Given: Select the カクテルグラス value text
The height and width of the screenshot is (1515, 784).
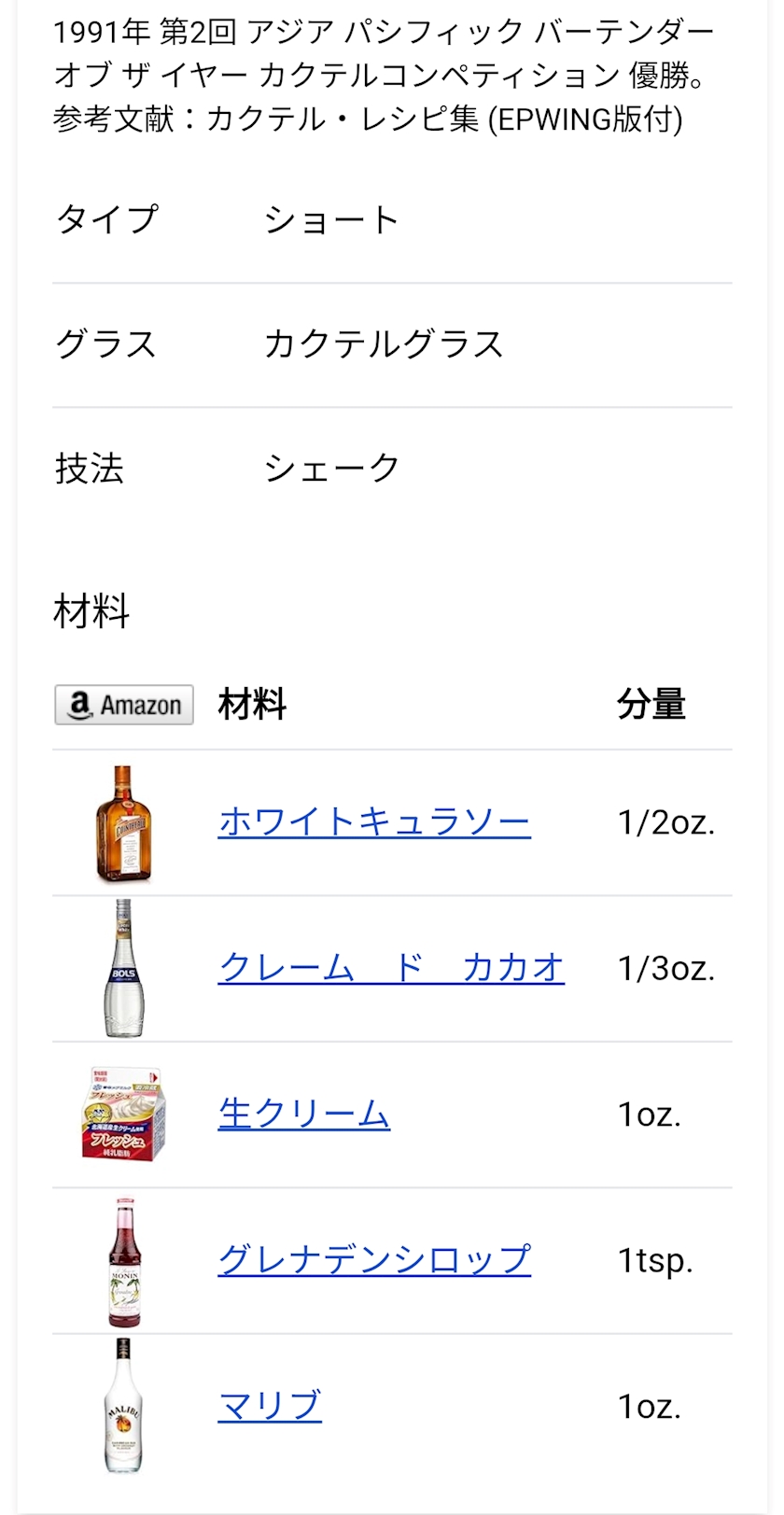Looking at the screenshot, I should 384,344.
